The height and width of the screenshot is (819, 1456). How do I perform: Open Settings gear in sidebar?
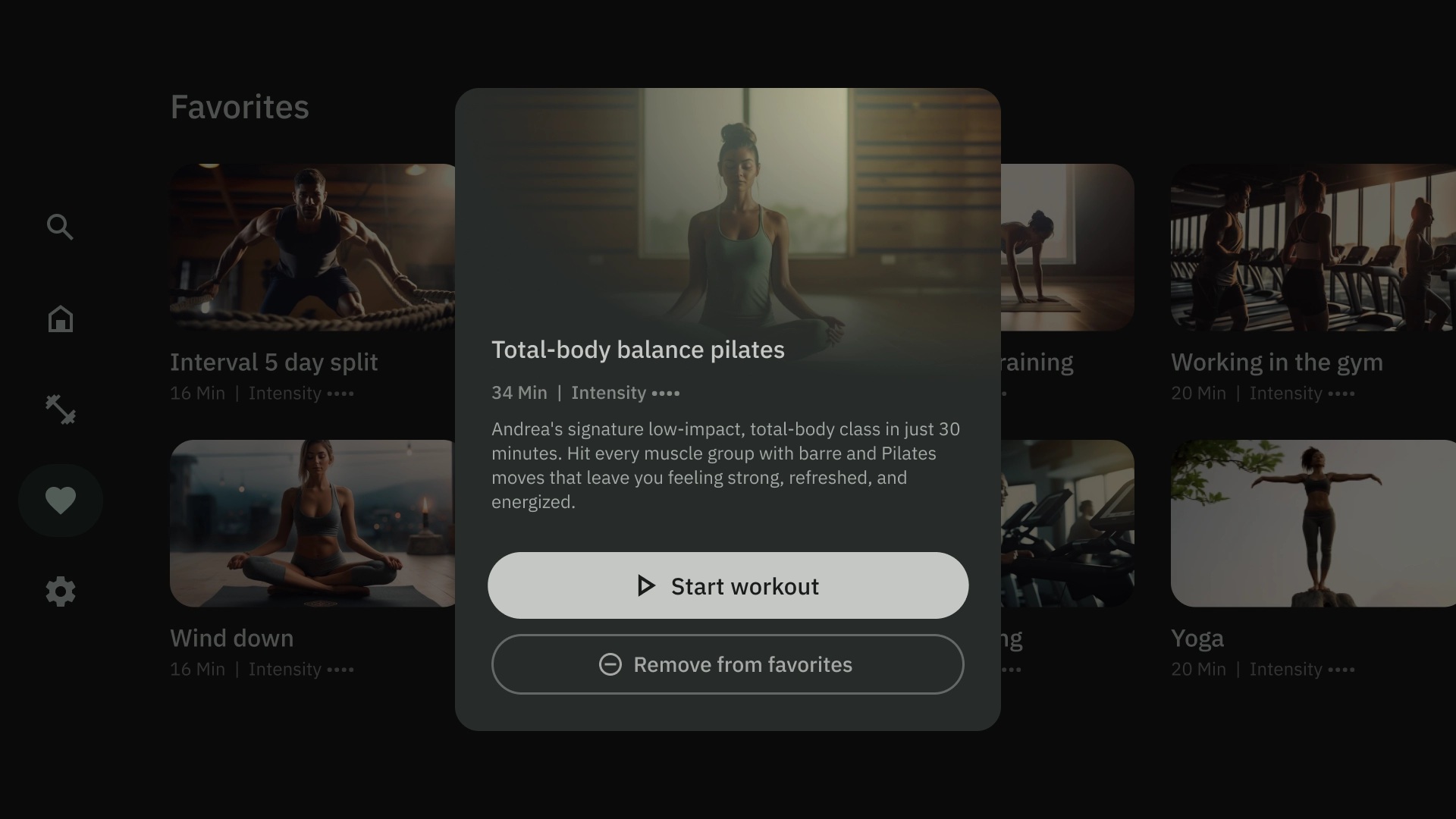(60, 591)
